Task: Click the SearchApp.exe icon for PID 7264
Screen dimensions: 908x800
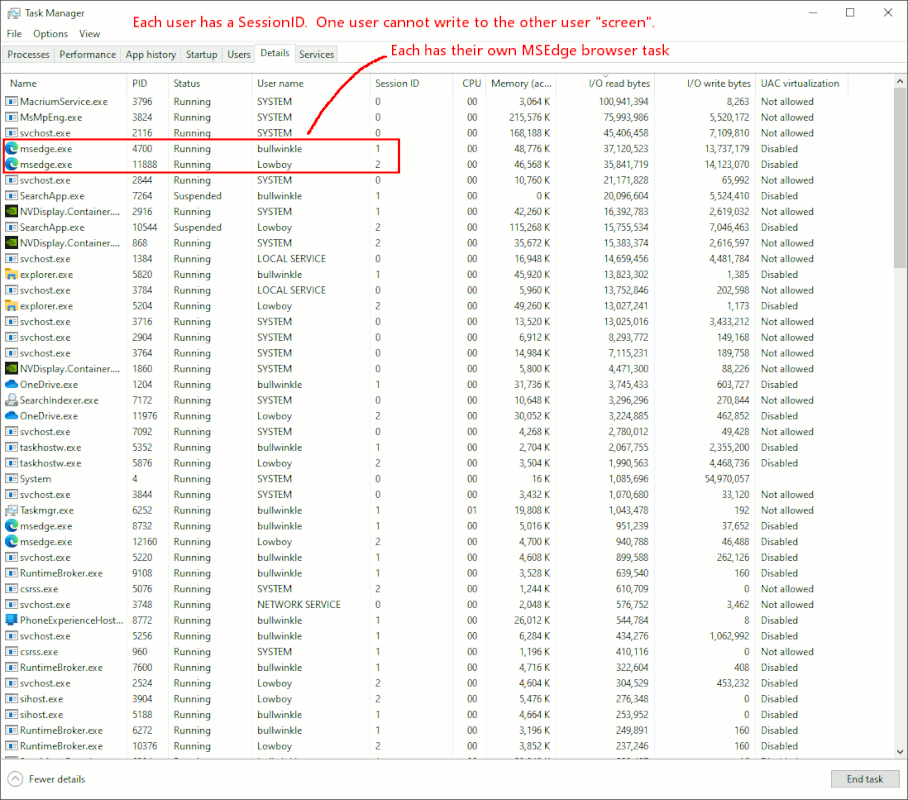Action: click(x=11, y=196)
